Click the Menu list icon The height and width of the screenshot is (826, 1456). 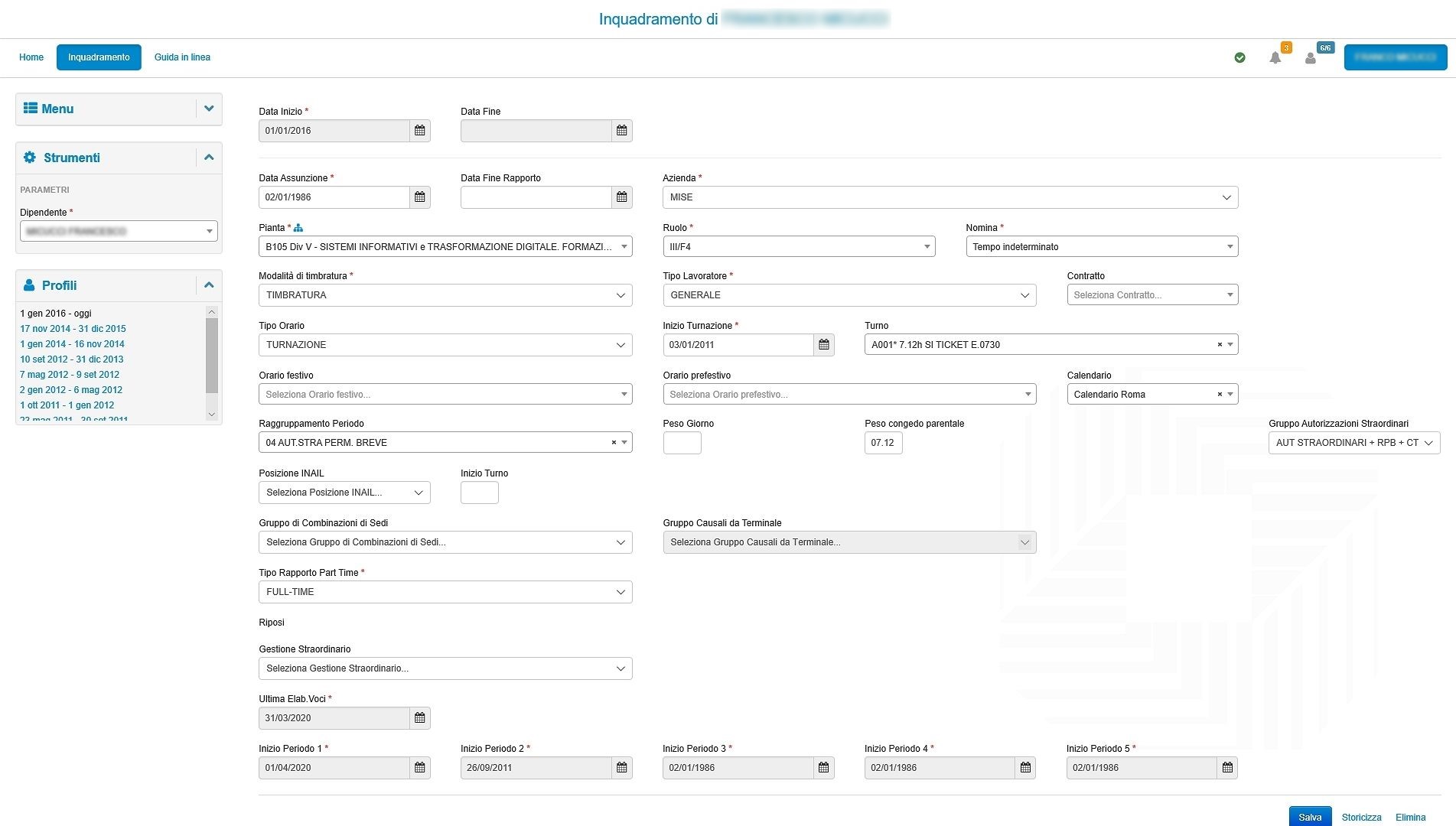(31, 109)
